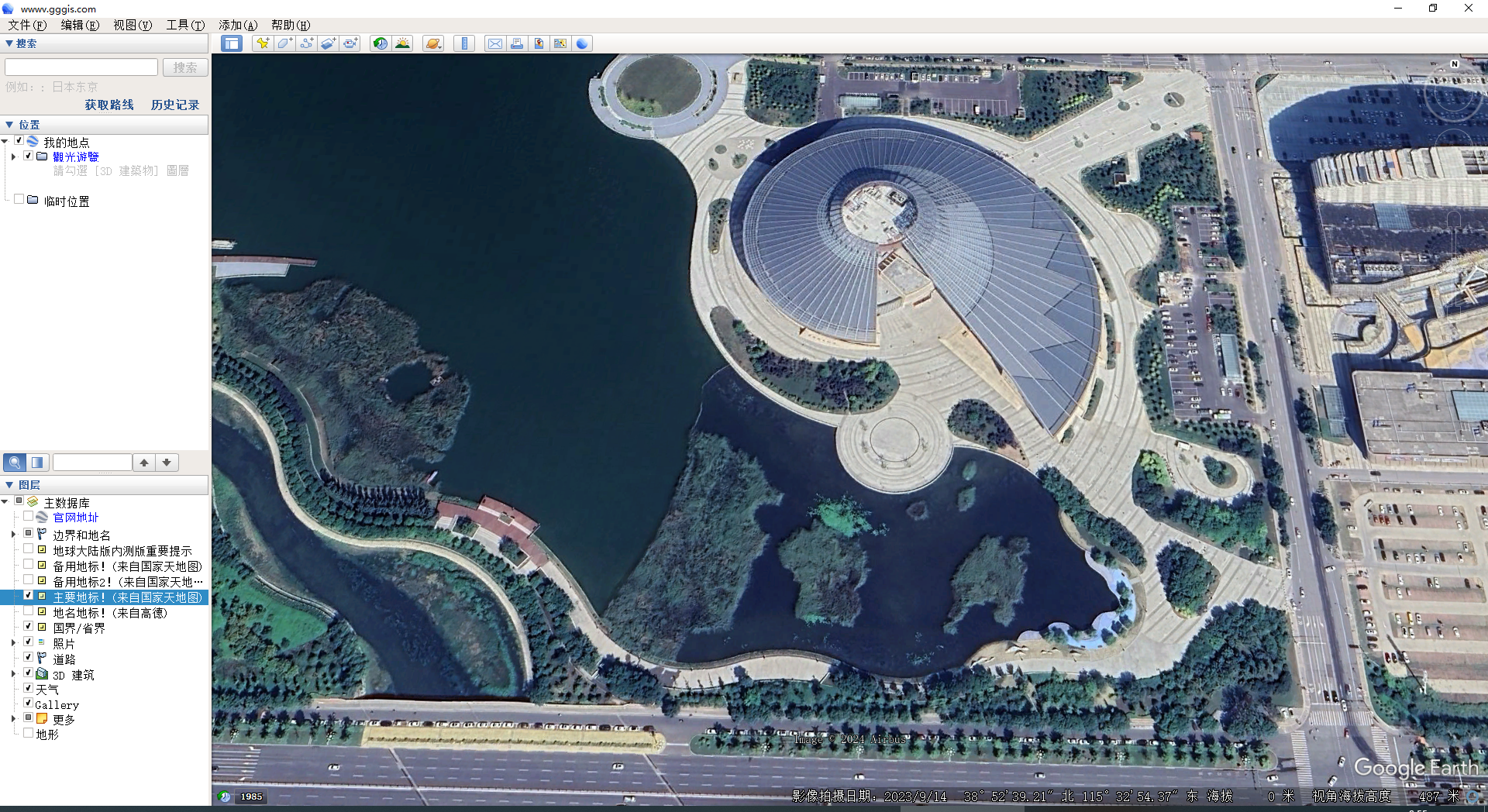Open the historical imagery clock tool
Screen dimensions: 1488x812
[x=380, y=43]
